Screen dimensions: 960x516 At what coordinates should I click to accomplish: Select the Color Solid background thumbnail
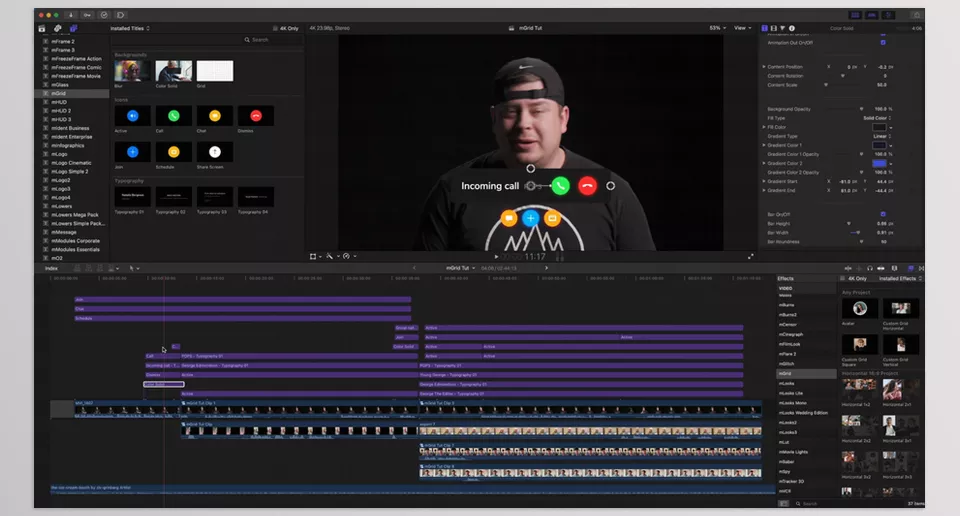tap(173, 71)
